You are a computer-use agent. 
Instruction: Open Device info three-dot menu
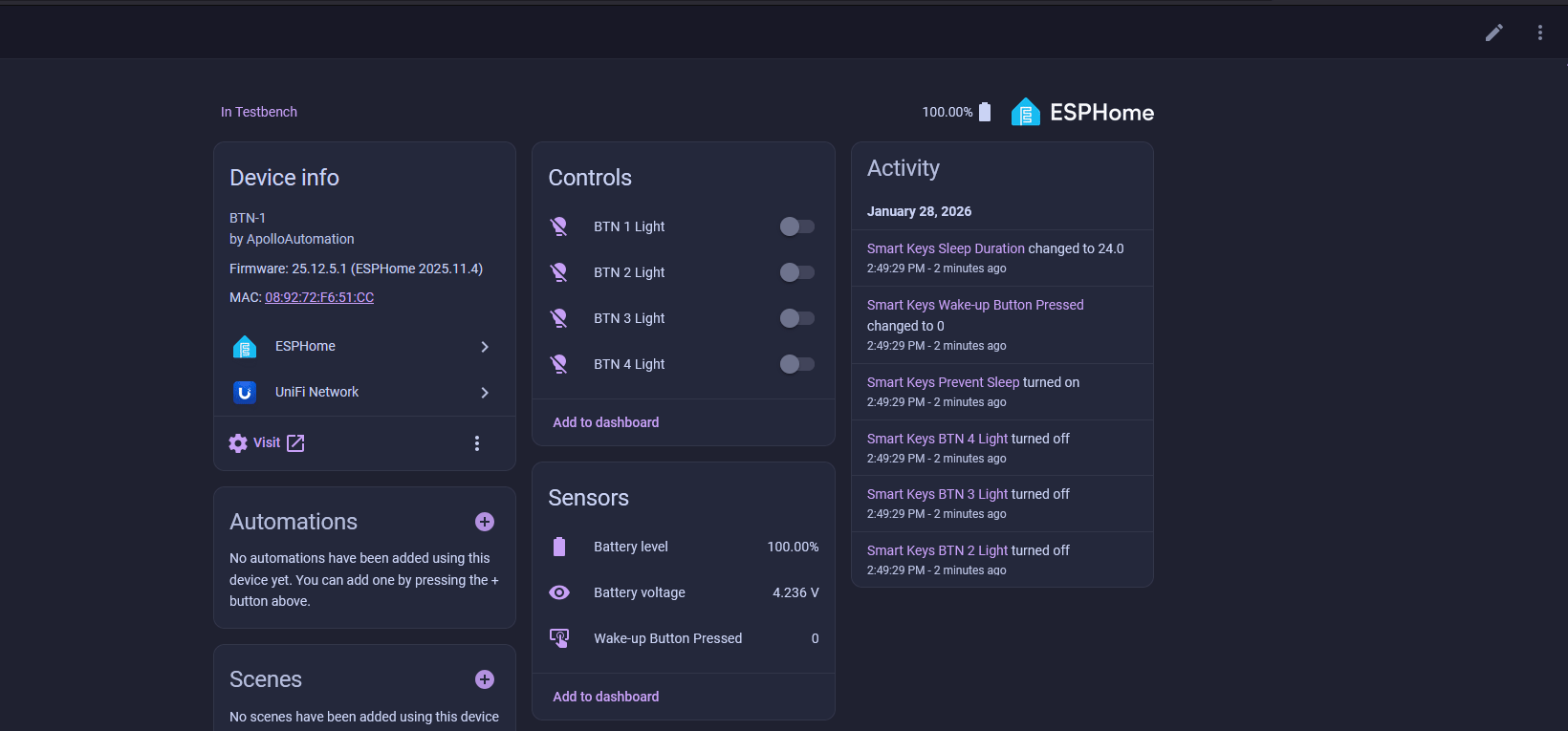click(477, 443)
